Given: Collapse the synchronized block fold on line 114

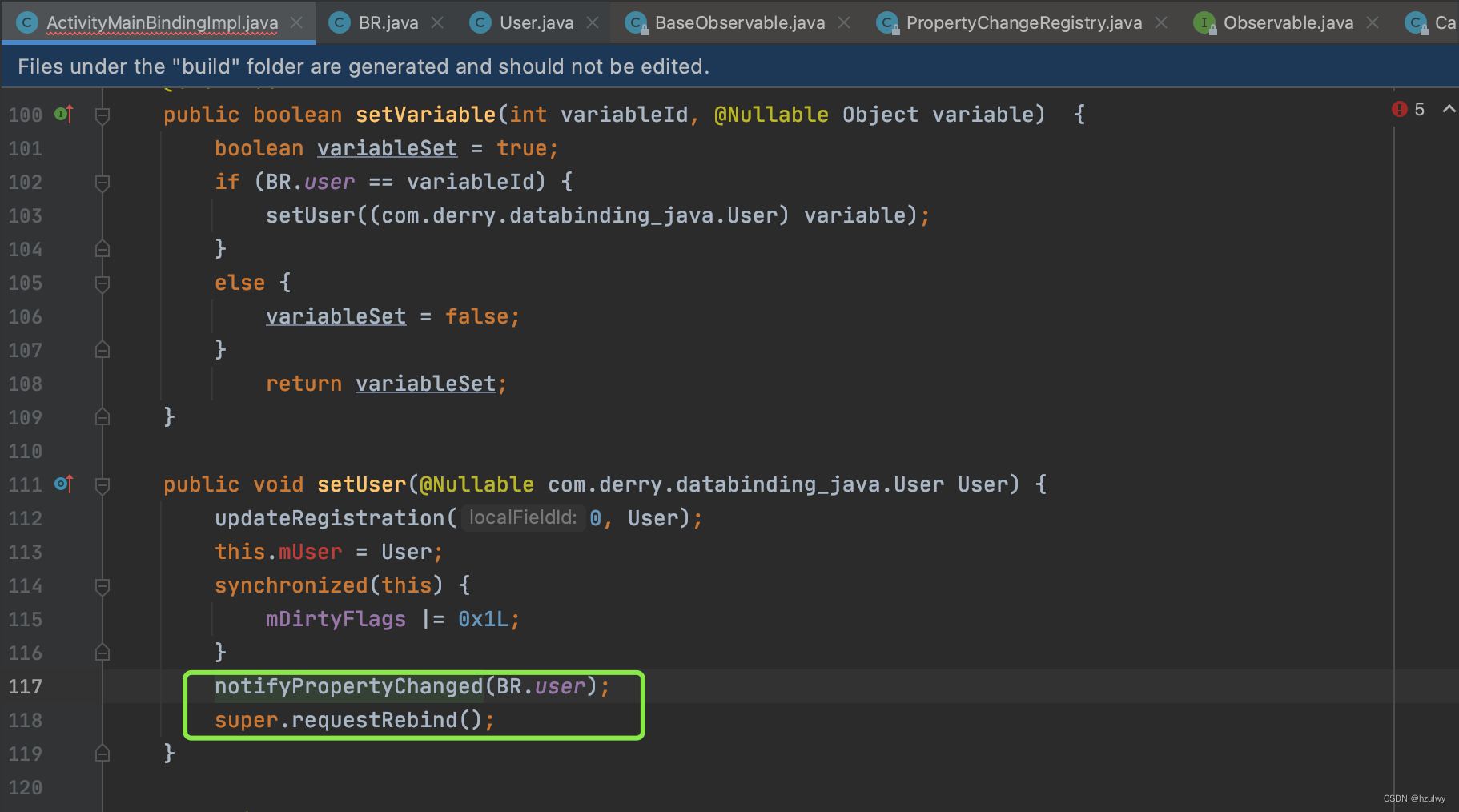Looking at the screenshot, I should pos(102,587).
